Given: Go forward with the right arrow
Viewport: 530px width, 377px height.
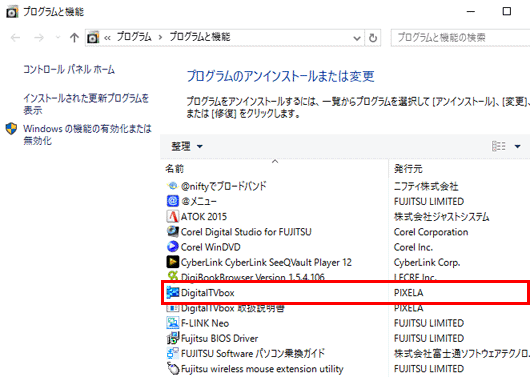Looking at the screenshot, I should click(39, 38).
